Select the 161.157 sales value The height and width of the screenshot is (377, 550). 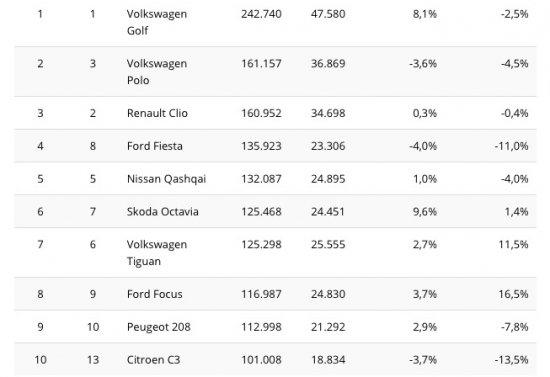coord(261,63)
